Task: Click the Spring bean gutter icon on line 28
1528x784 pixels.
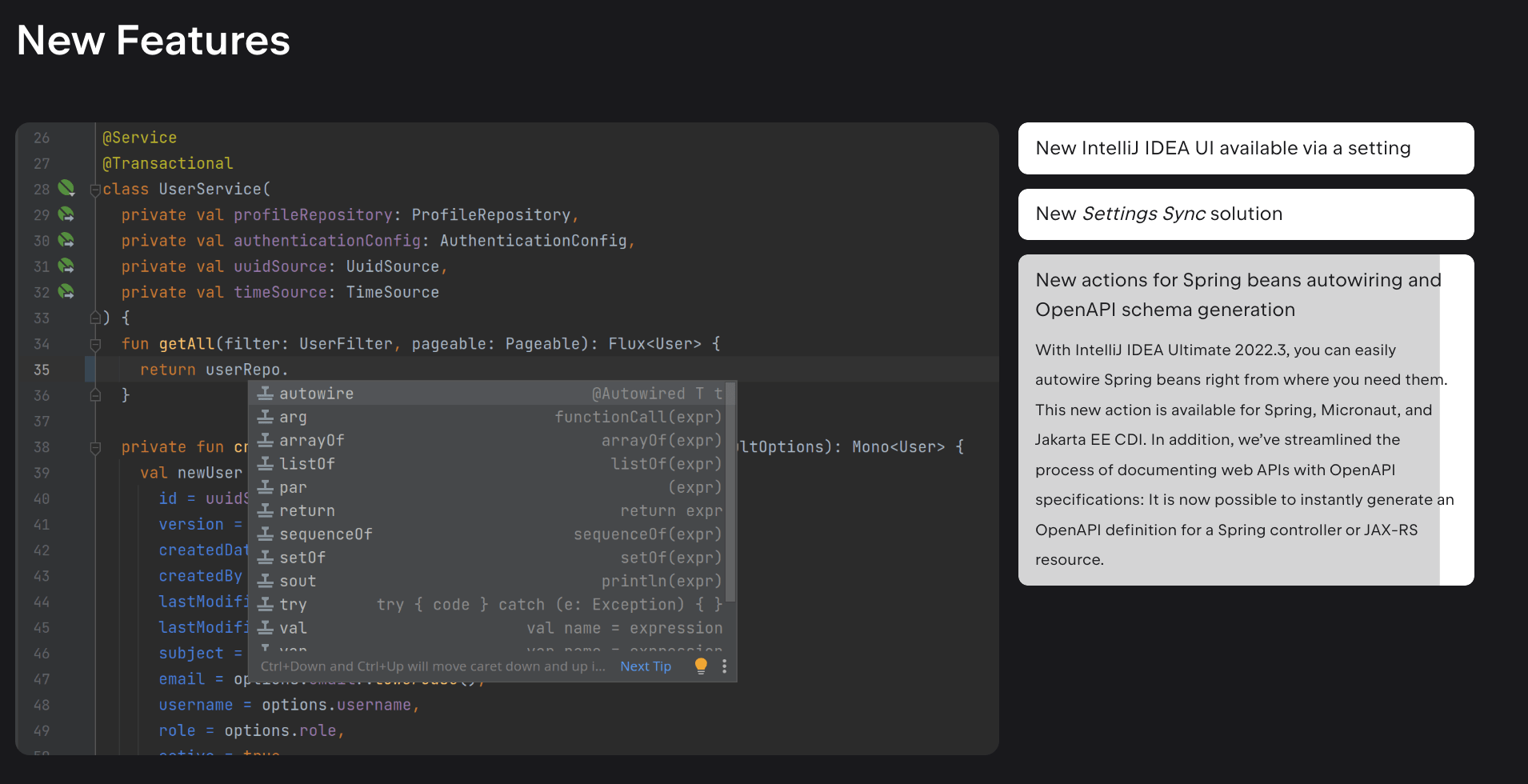Action: (66, 189)
